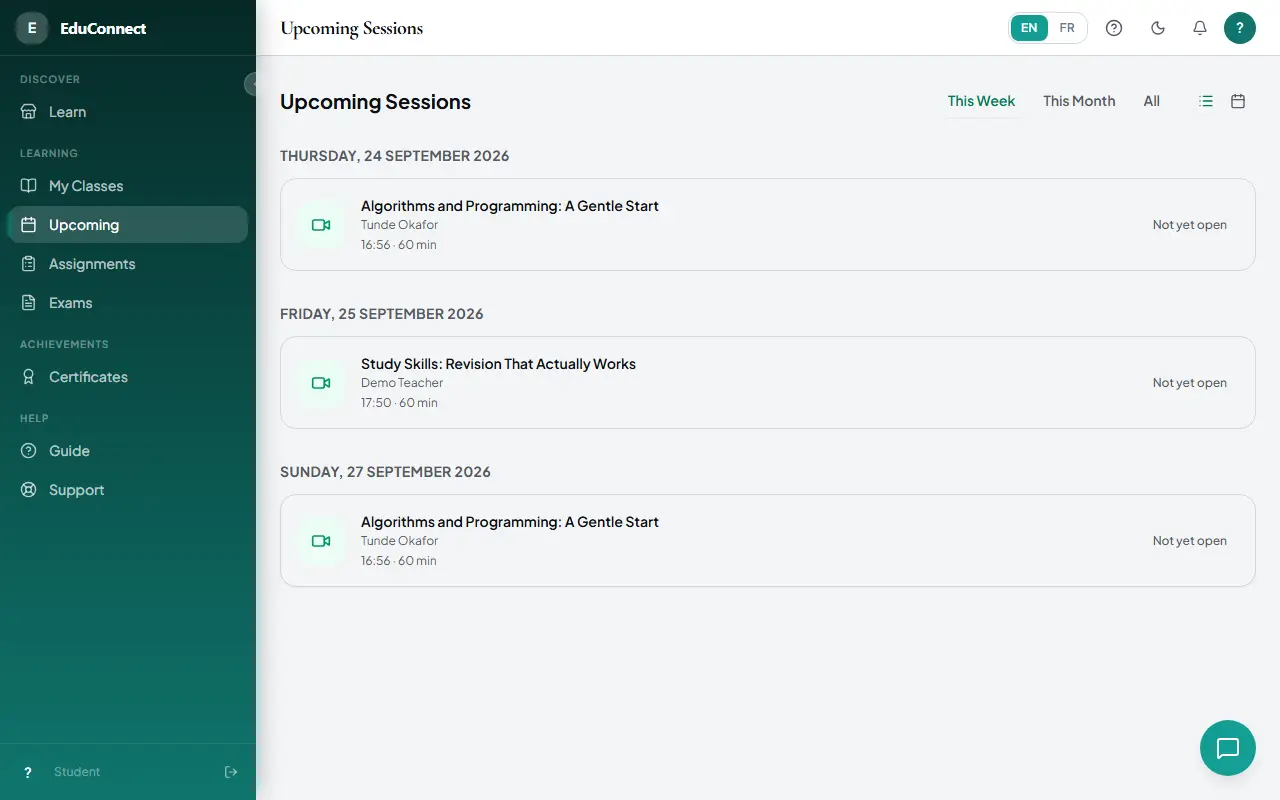The height and width of the screenshot is (800, 1280).
Task: Open Sunday's Algorithms and Programming session title
Action: point(510,522)
